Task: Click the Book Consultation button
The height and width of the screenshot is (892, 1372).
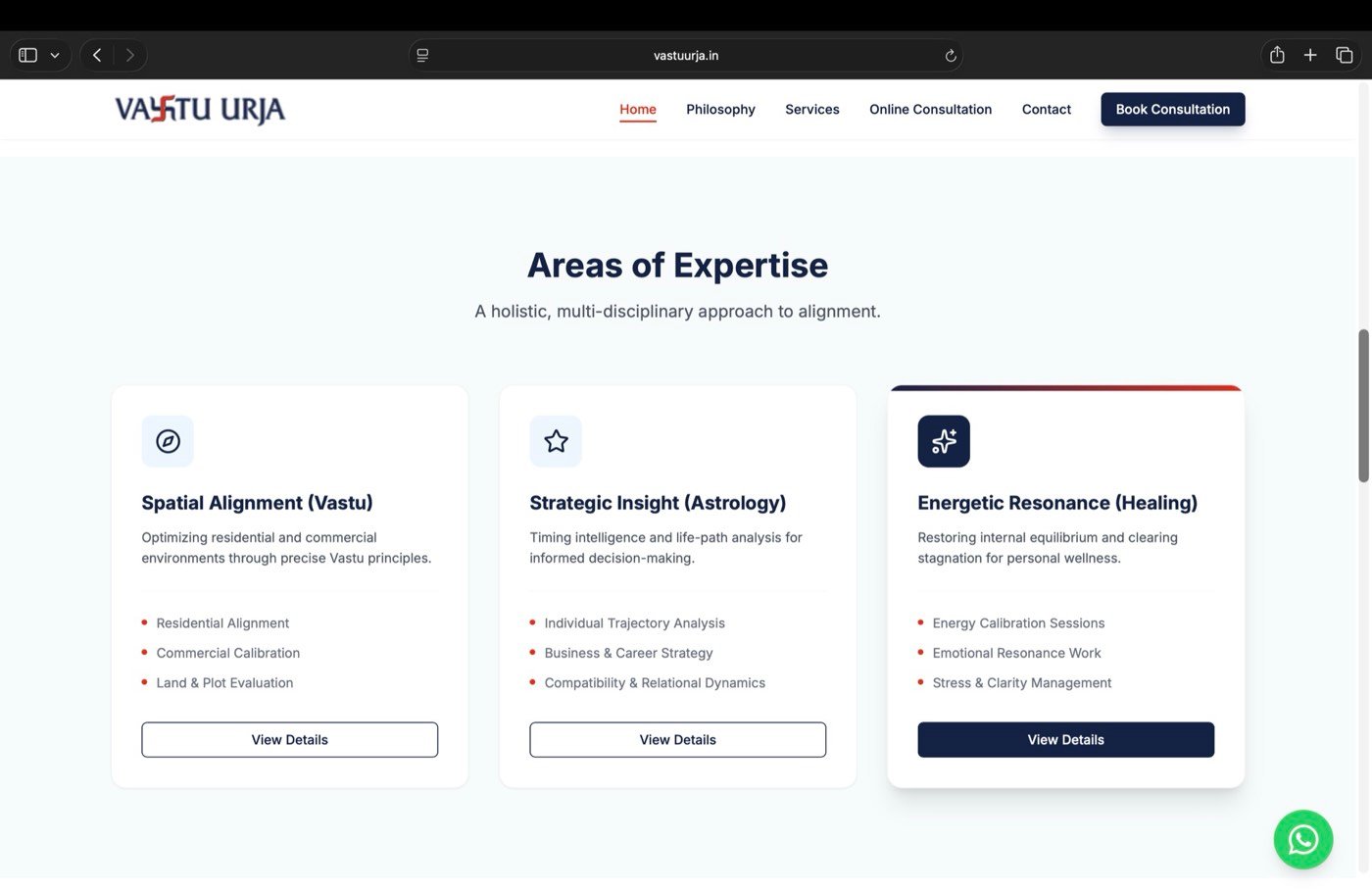Action: (1172, 109)
